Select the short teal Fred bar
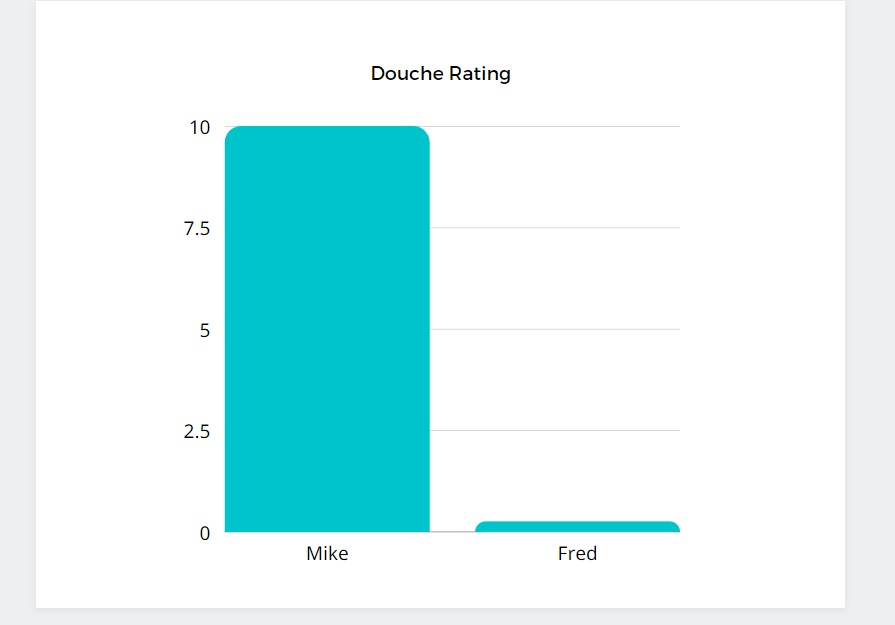 (577, 527)
